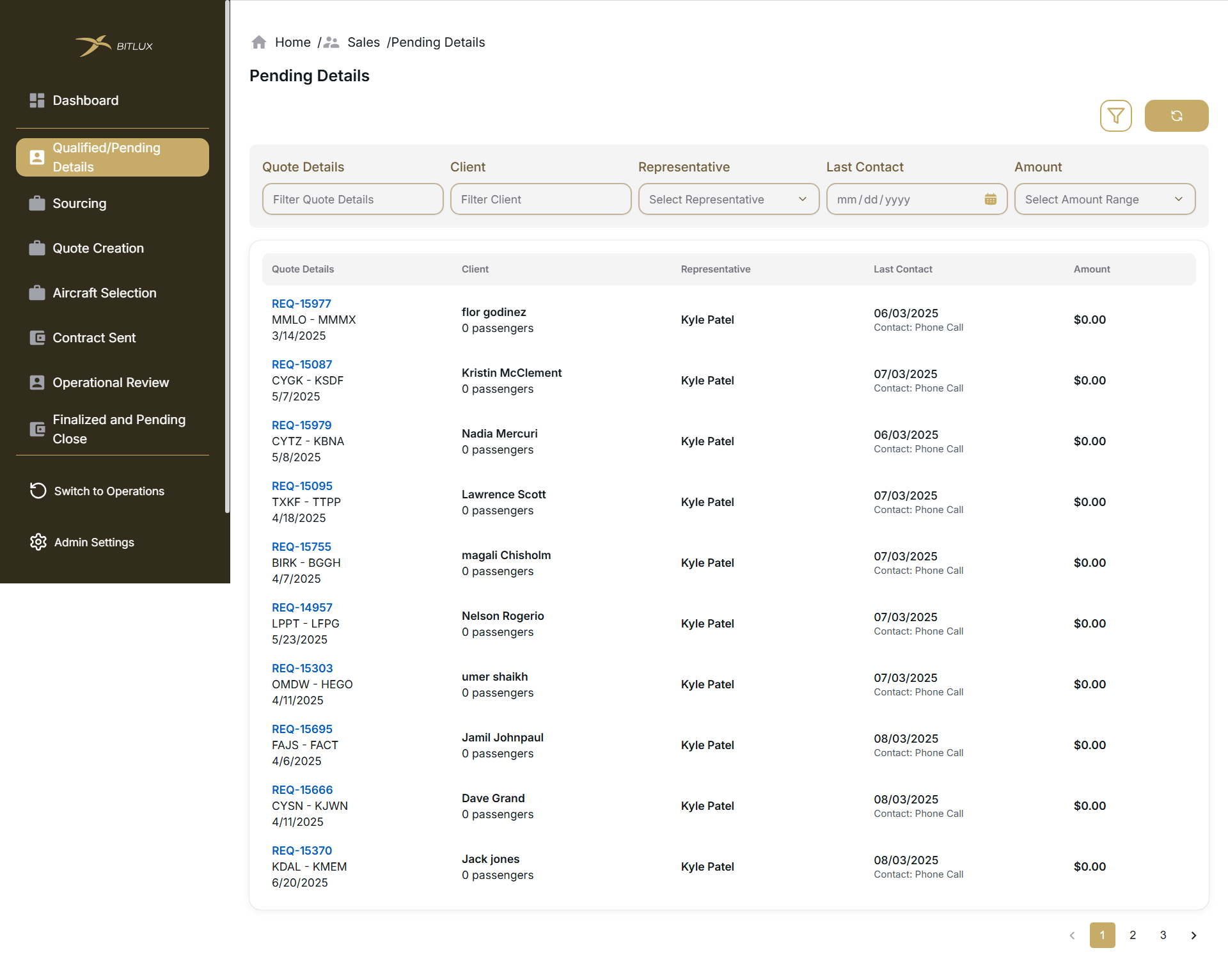Click the Switch to Operations arrow icon

pyautogui.click(x=38, y=491)
